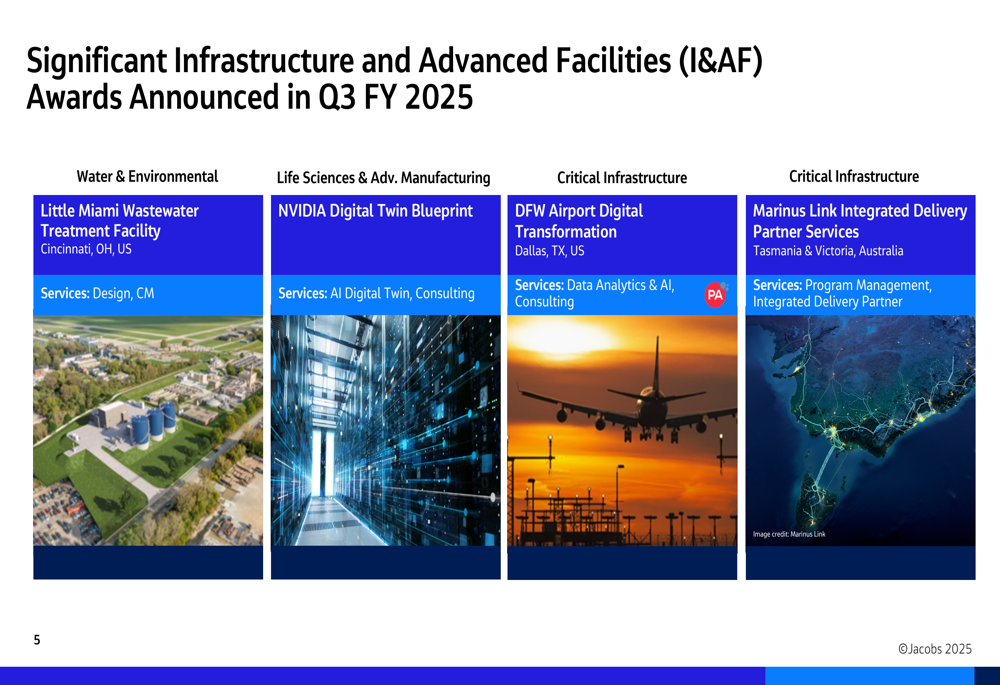
Task: Select the Marinus Link night map image
Action: pyautogui.click(x=860, y=431)
